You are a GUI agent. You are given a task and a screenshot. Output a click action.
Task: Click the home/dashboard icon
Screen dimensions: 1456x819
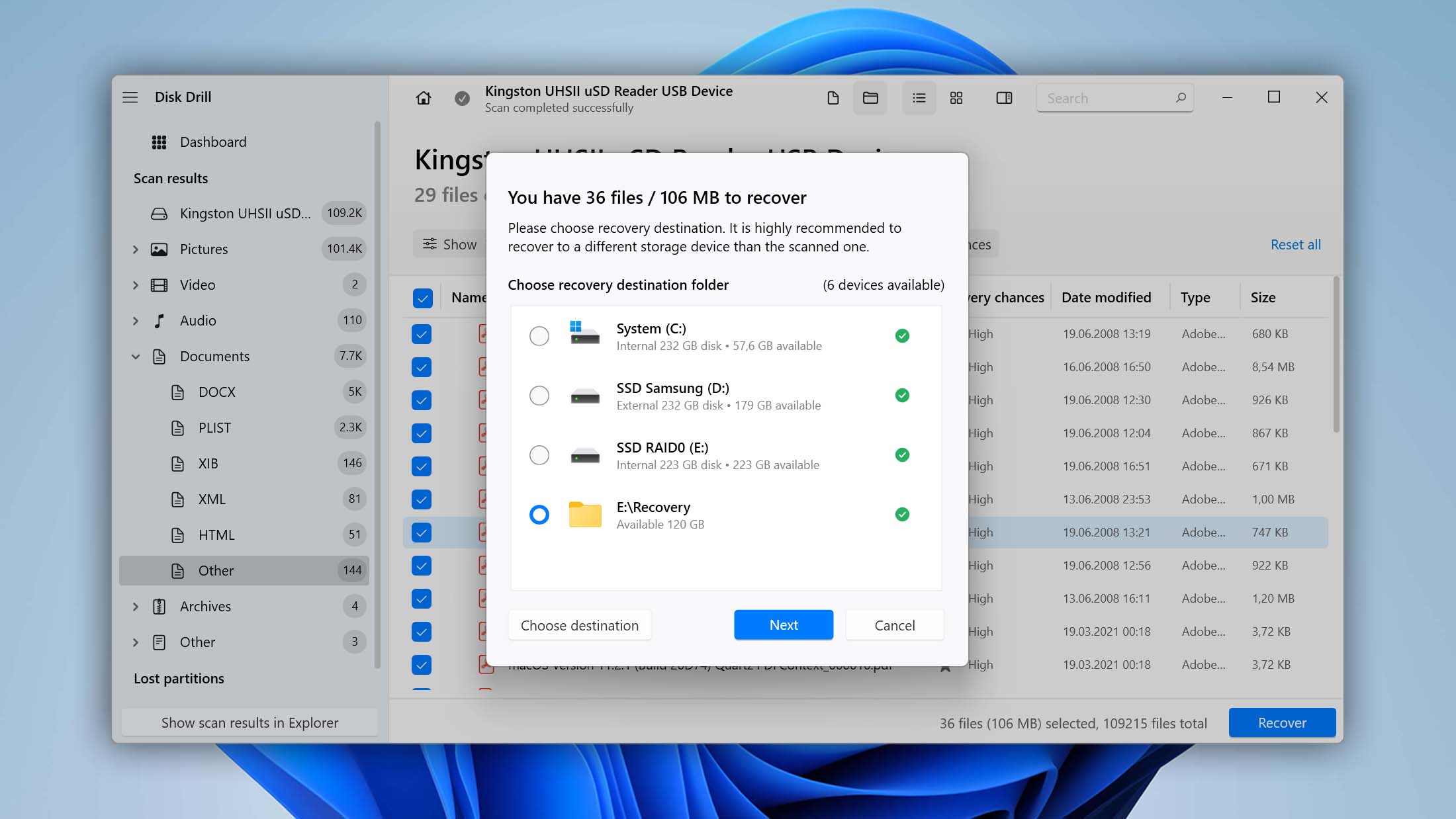point(422,97)
